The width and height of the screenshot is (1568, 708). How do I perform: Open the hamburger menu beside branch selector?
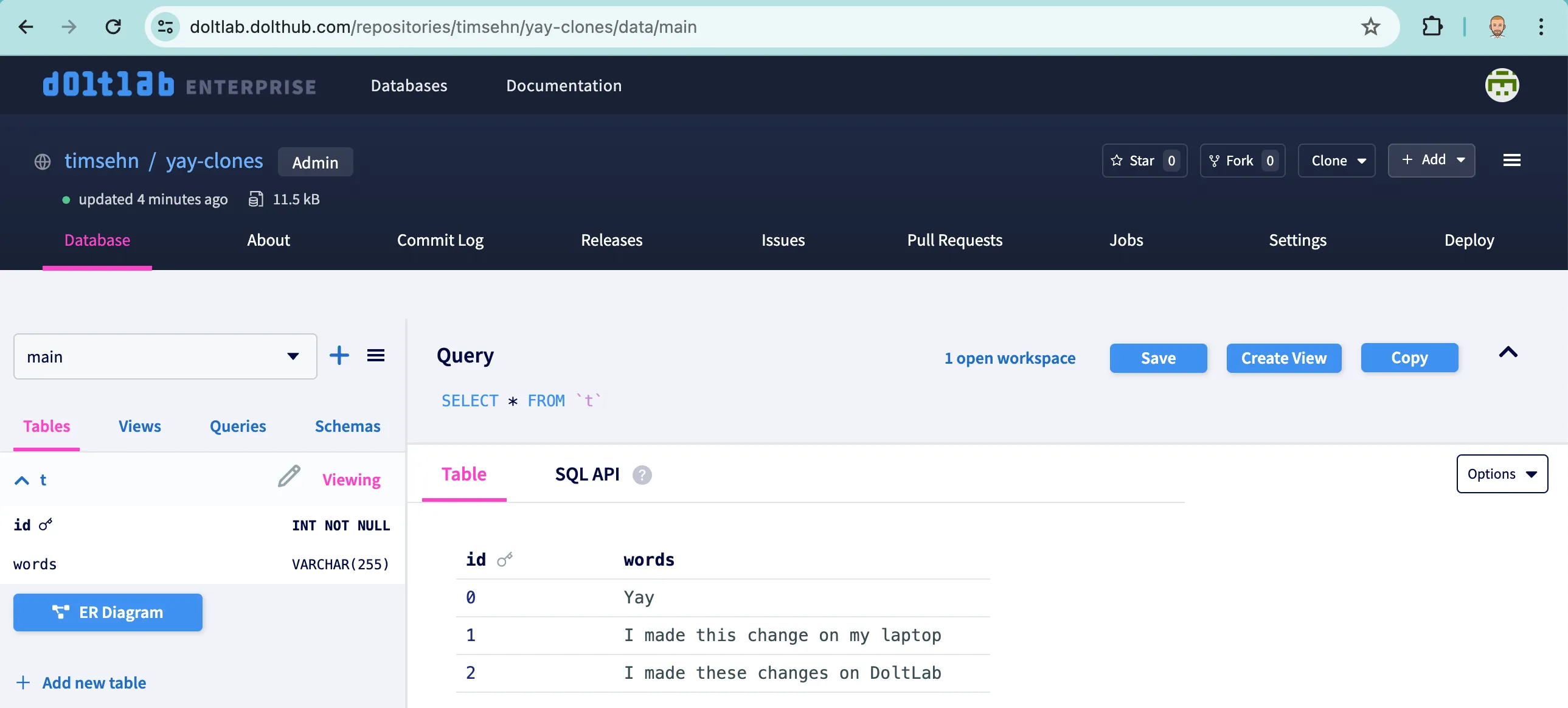(x=375, y=356)
